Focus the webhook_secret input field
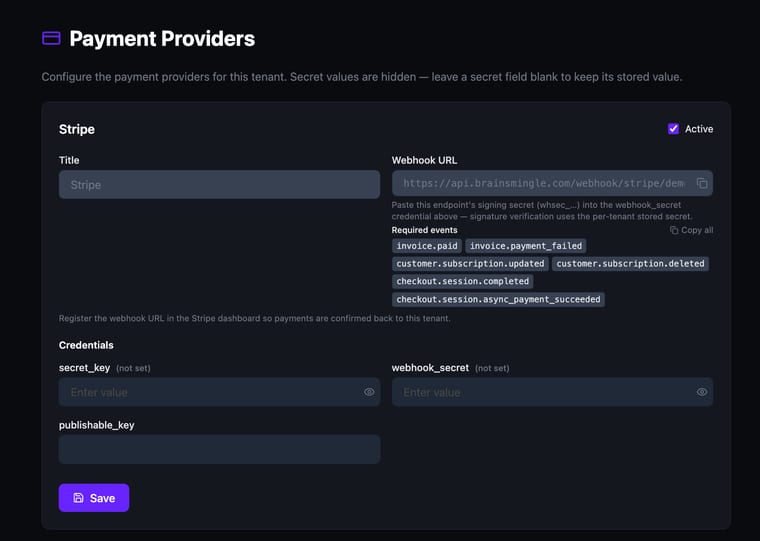The width and height of the screenshot is (760, 541). click(x=552, y=392)
